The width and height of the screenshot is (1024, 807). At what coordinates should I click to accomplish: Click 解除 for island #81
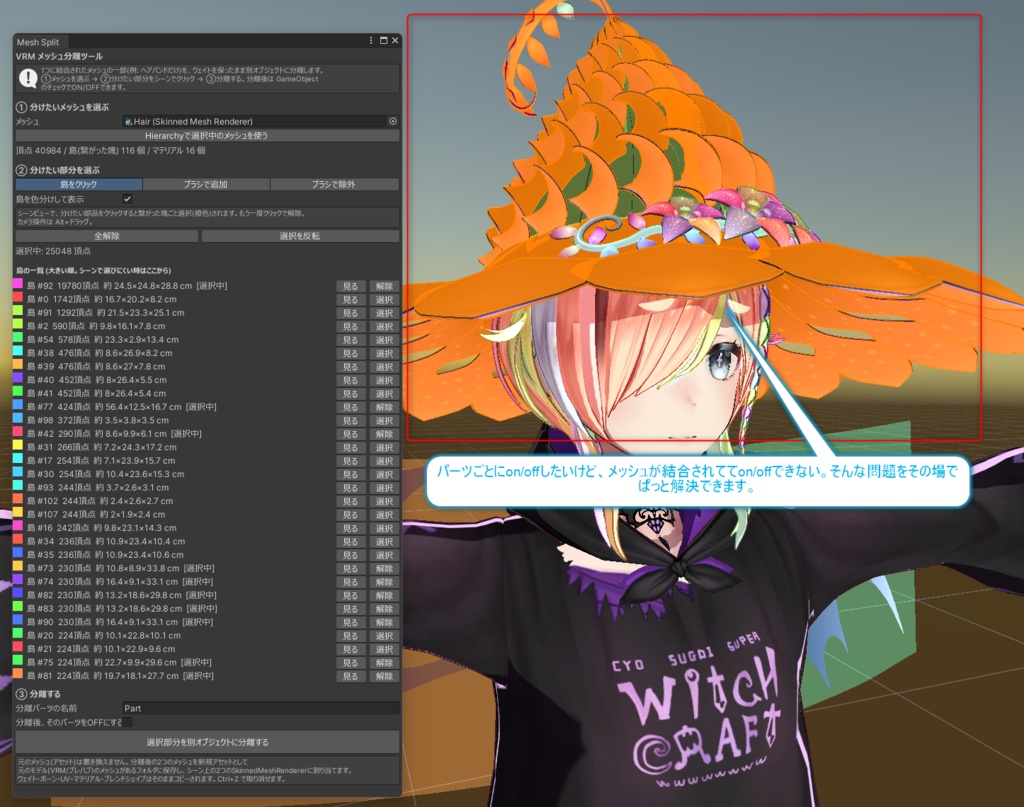(384, 676)
